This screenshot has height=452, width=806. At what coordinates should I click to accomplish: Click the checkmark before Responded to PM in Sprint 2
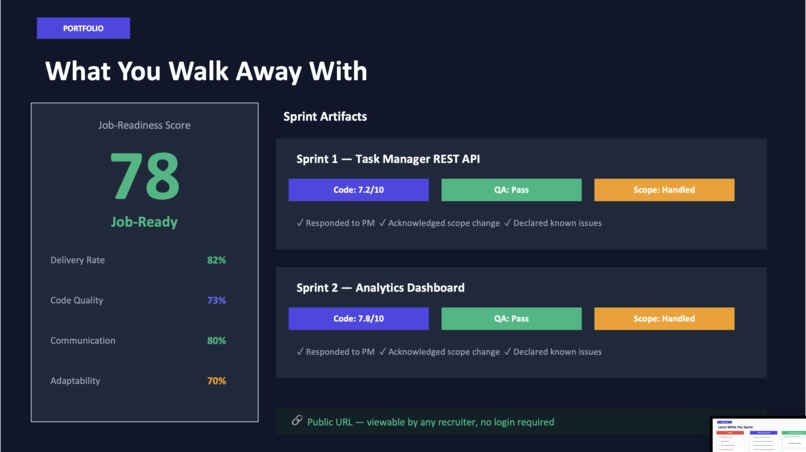300,352
